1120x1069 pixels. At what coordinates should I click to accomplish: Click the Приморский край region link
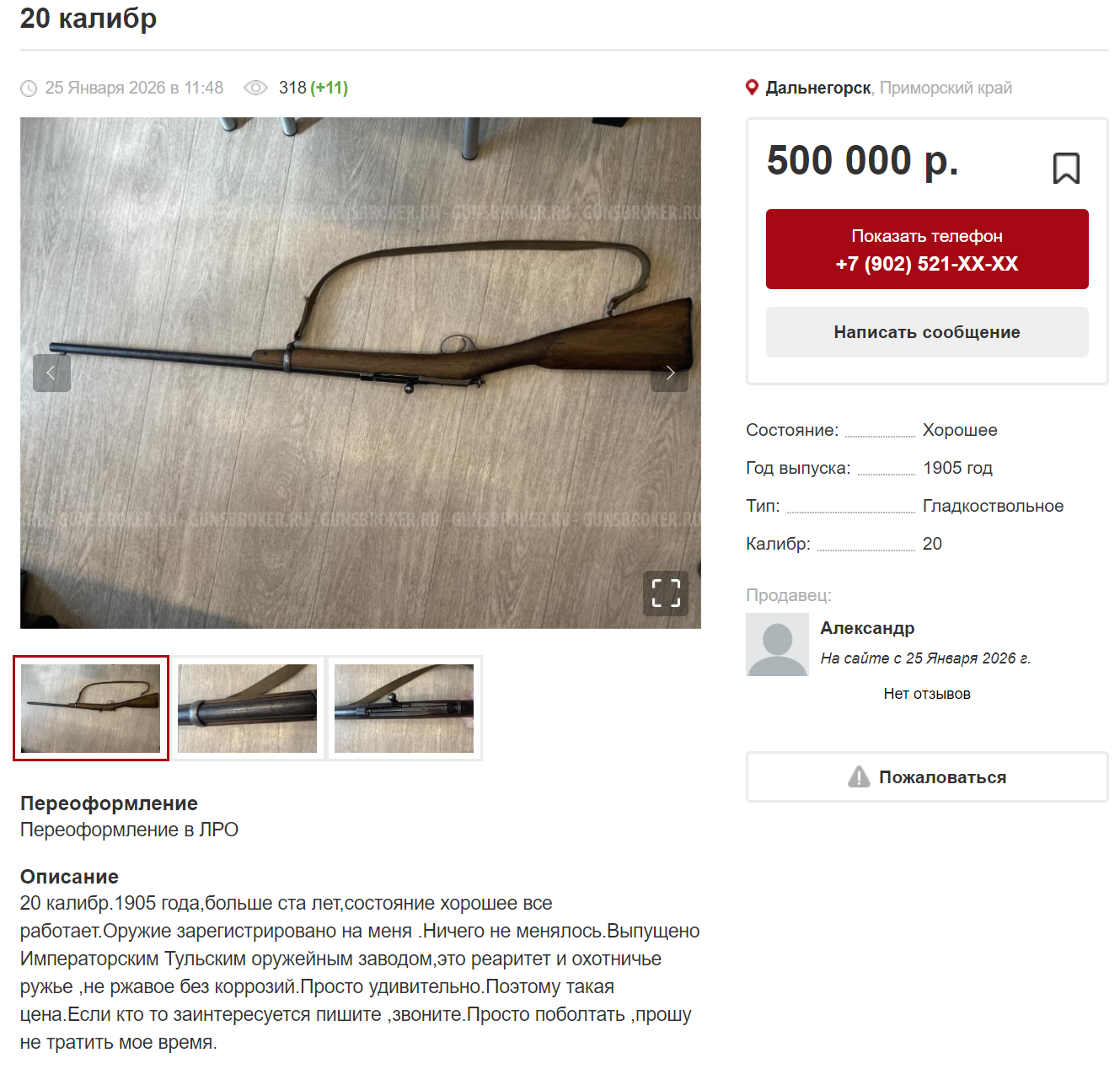tap(946, 88)
